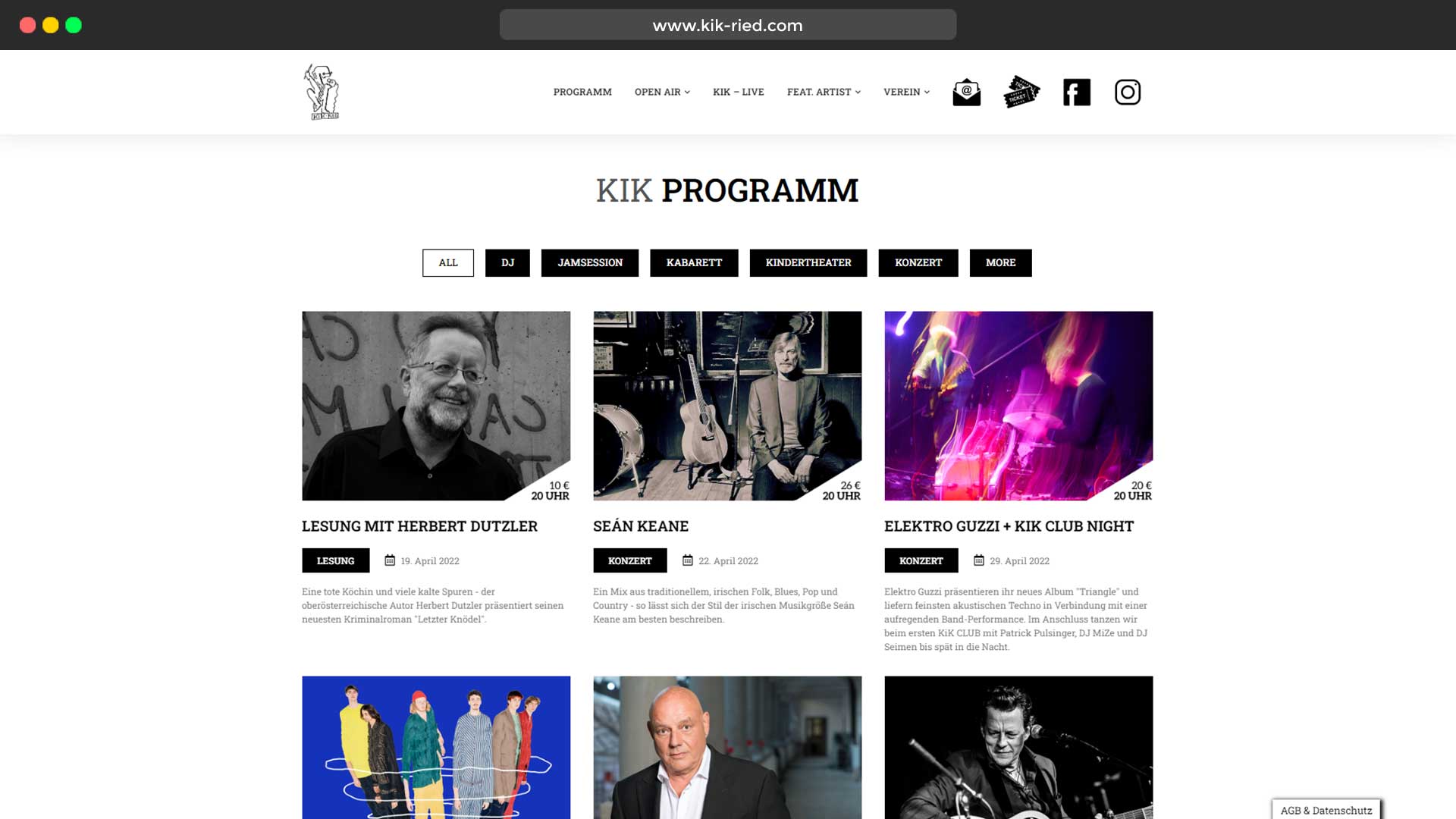Expand the Verein dropdown menu
The width and height of the screenshot is (1456, 819).
906,92
